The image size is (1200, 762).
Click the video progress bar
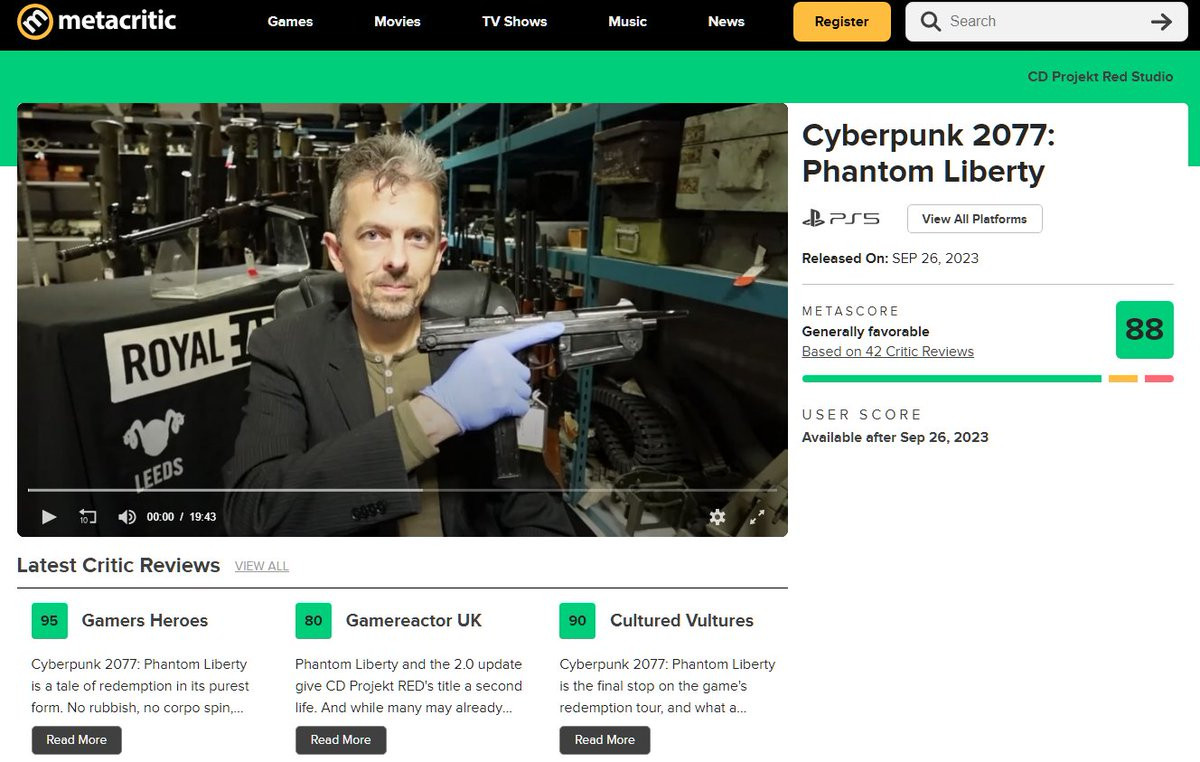(x=402, y=490)
